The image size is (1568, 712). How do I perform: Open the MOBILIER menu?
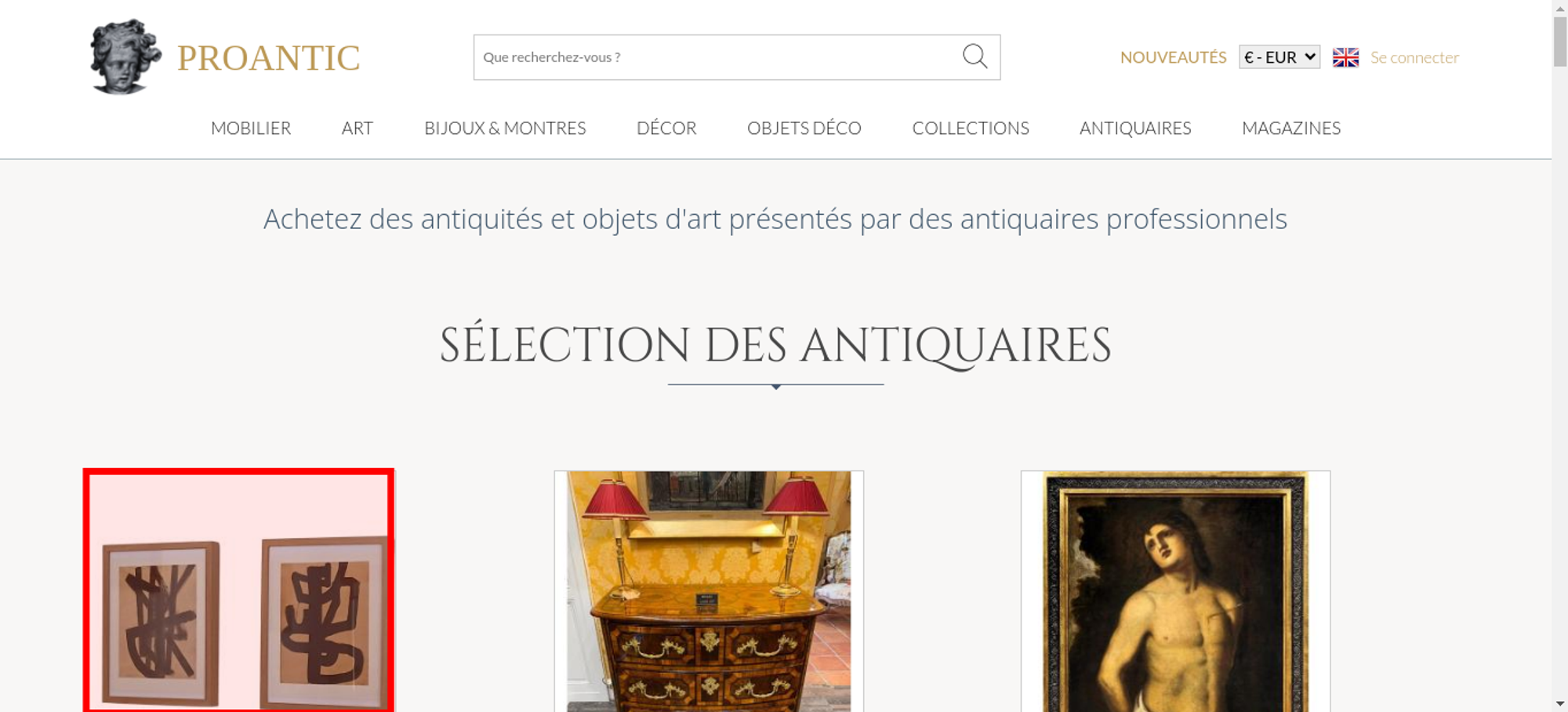pyautogui.click(x=251, y=128)
